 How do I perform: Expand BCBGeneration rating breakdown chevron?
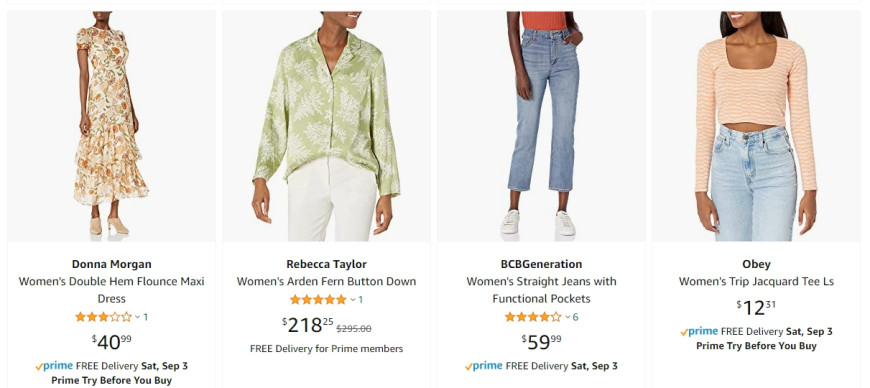coord(567,318)
